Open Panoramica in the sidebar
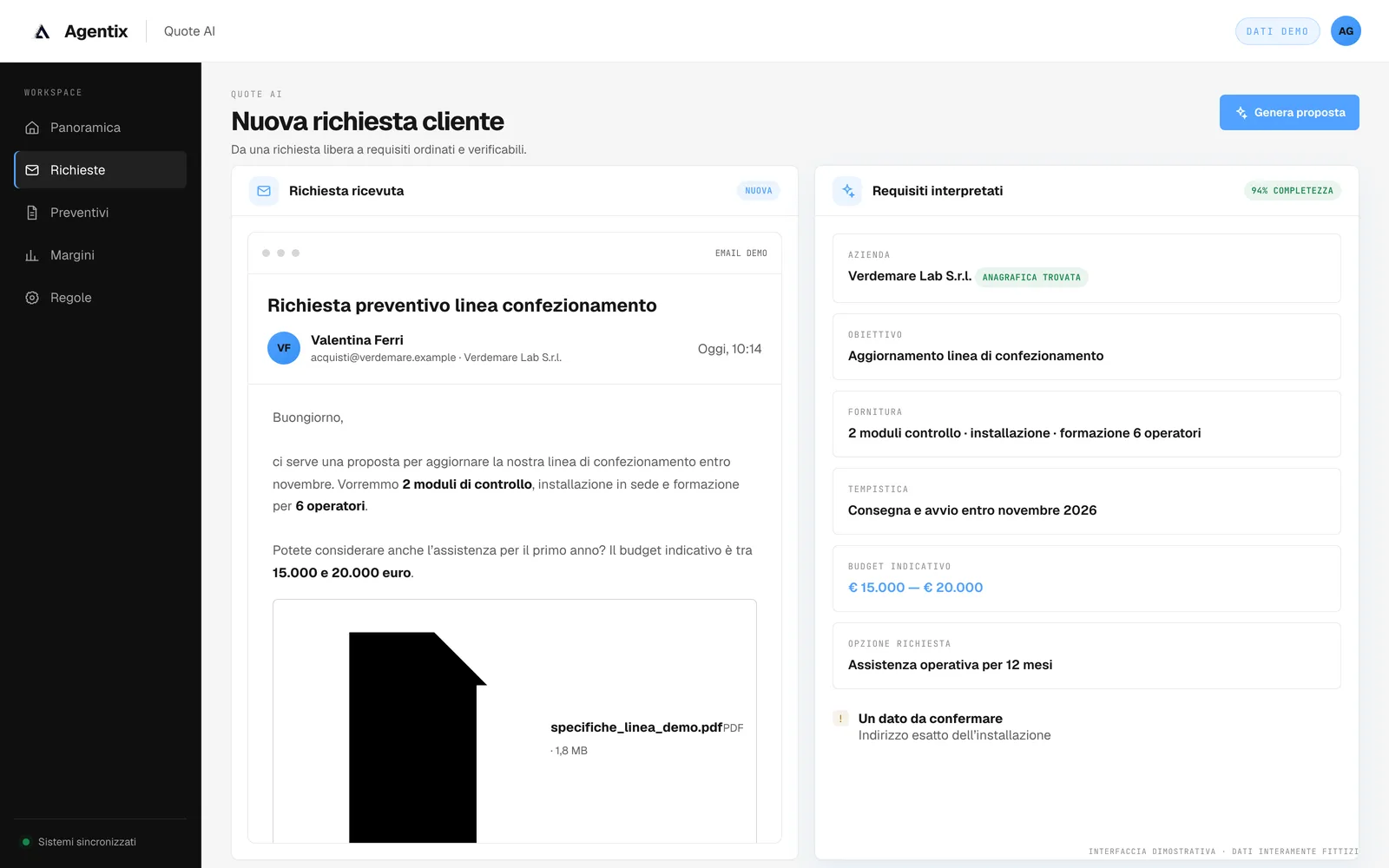This screenshot has height=868, width=1389. tap(101, 128)
